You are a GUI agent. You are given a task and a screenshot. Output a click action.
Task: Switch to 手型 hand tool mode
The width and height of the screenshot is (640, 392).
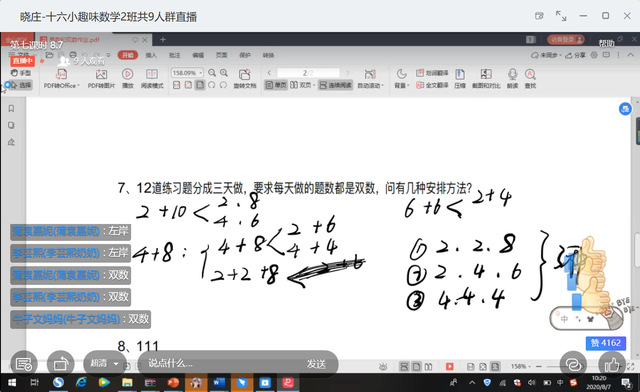20,73
